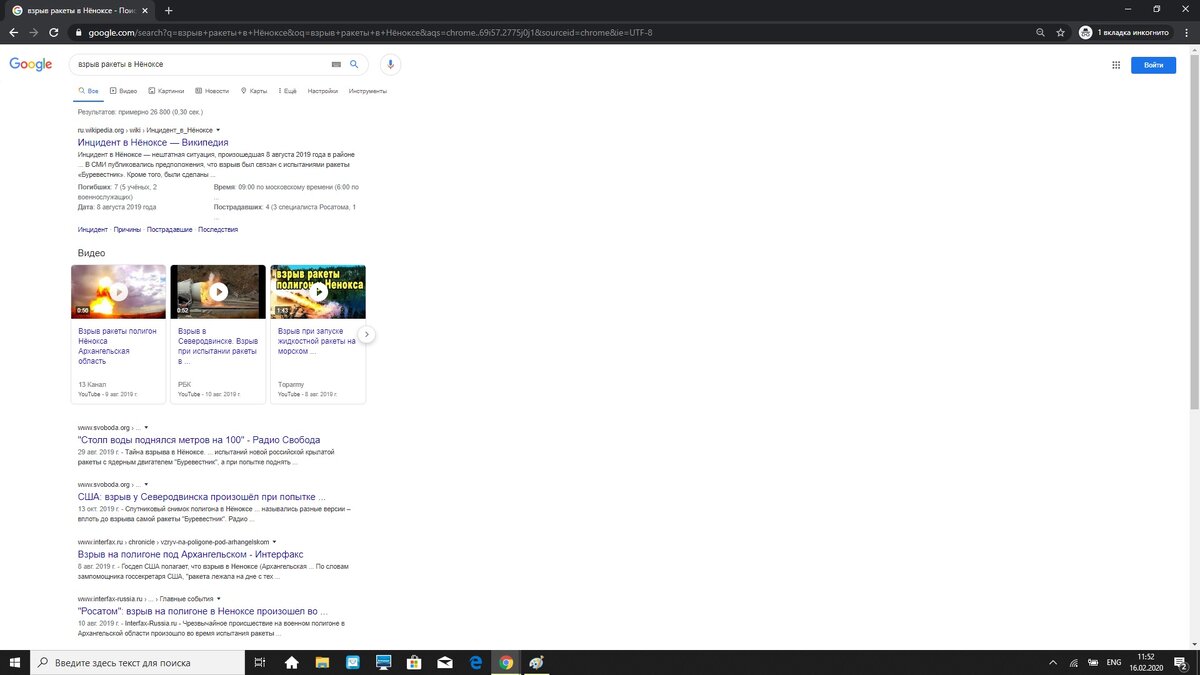Go back with the browser back arrow
The width and height of the screenshot is (1200, 675).
[13, 32]
